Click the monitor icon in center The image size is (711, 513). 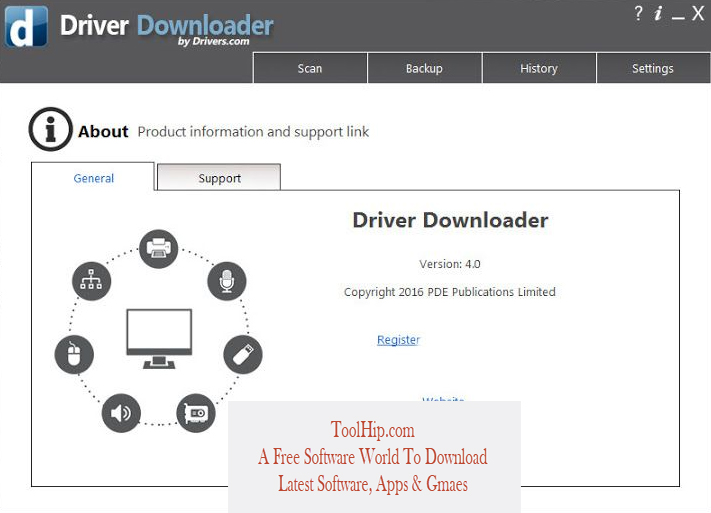(159, 338)
